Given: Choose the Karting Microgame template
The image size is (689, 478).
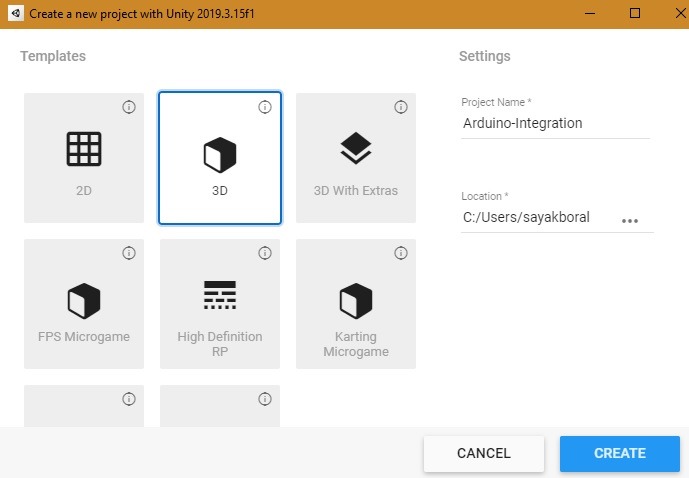Looking at the screenshot, I should (356, 304).
